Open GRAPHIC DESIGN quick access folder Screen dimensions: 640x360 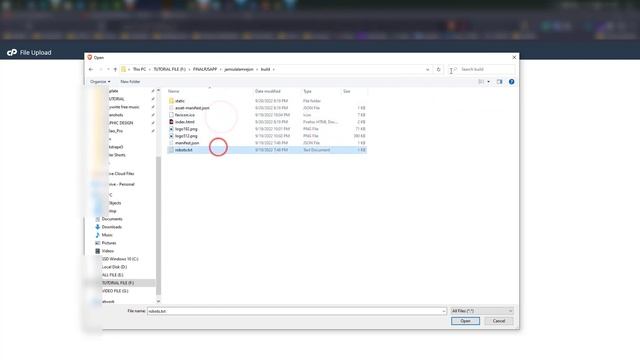click(120, 123)
